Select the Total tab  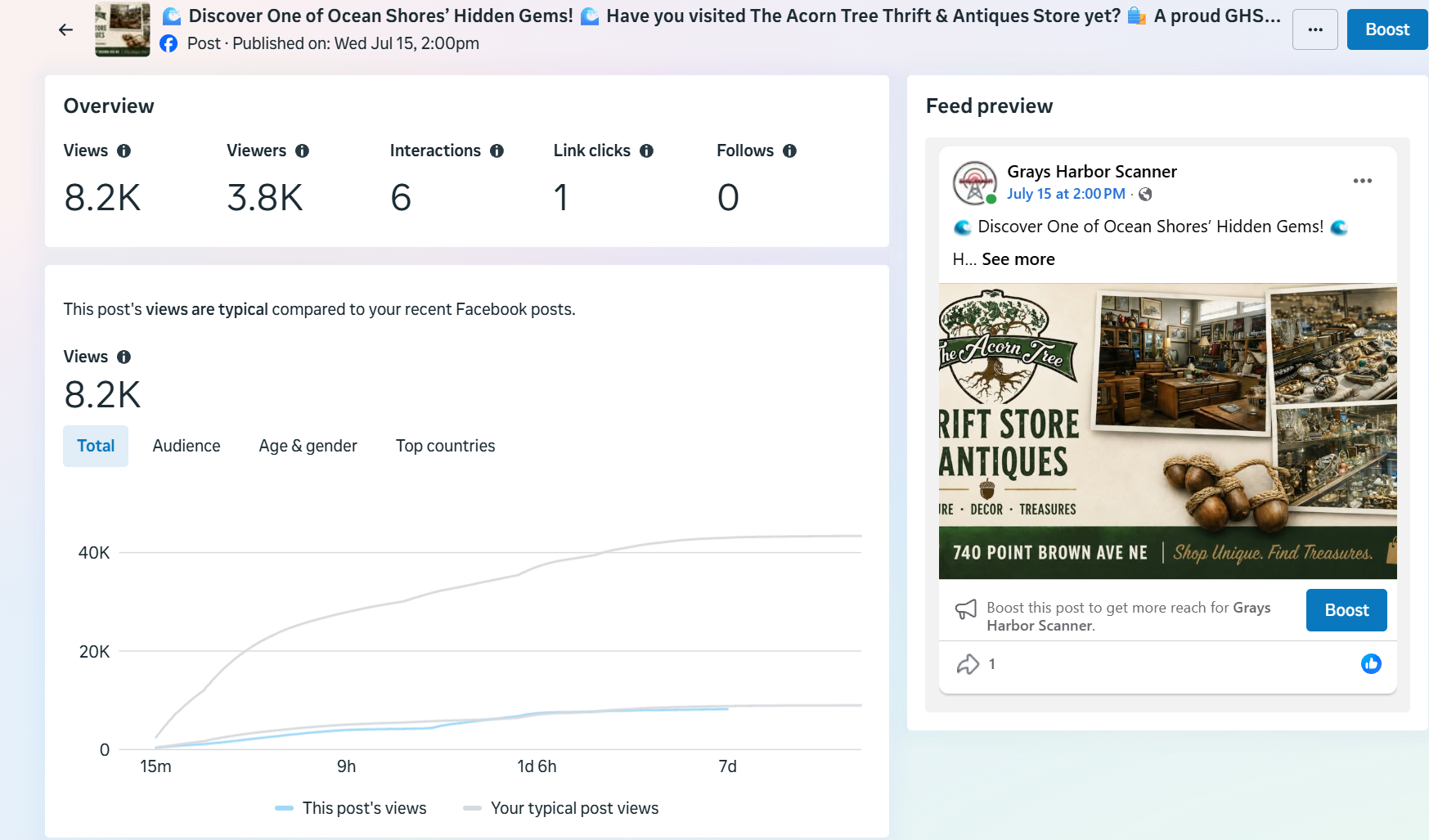(96, 446)
